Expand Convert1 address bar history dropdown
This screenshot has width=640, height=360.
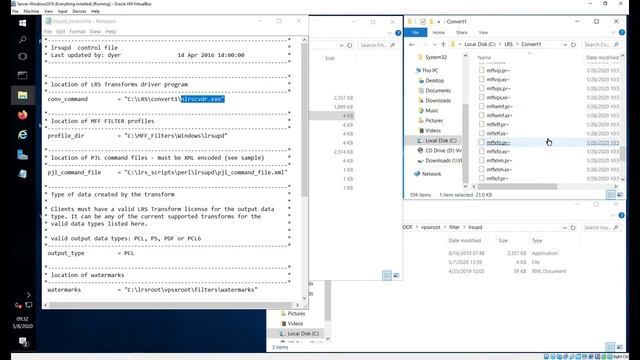[565, 44]
